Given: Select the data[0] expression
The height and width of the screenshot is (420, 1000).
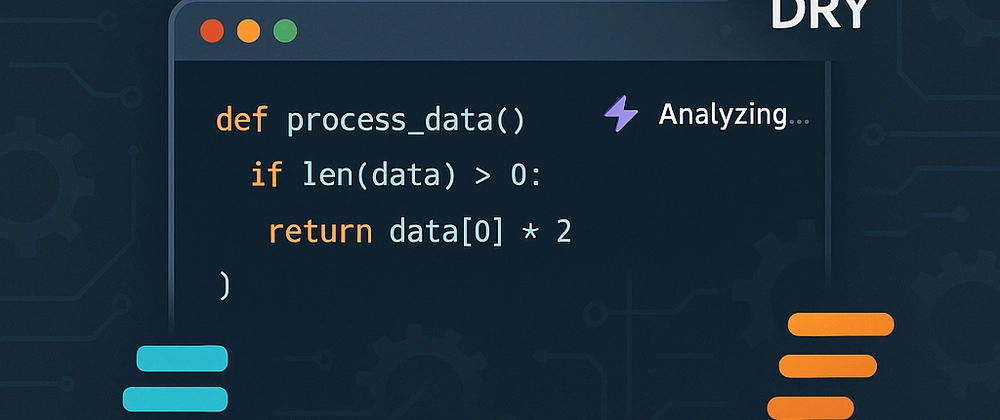Looking at the screenshot, I should 446,233.
